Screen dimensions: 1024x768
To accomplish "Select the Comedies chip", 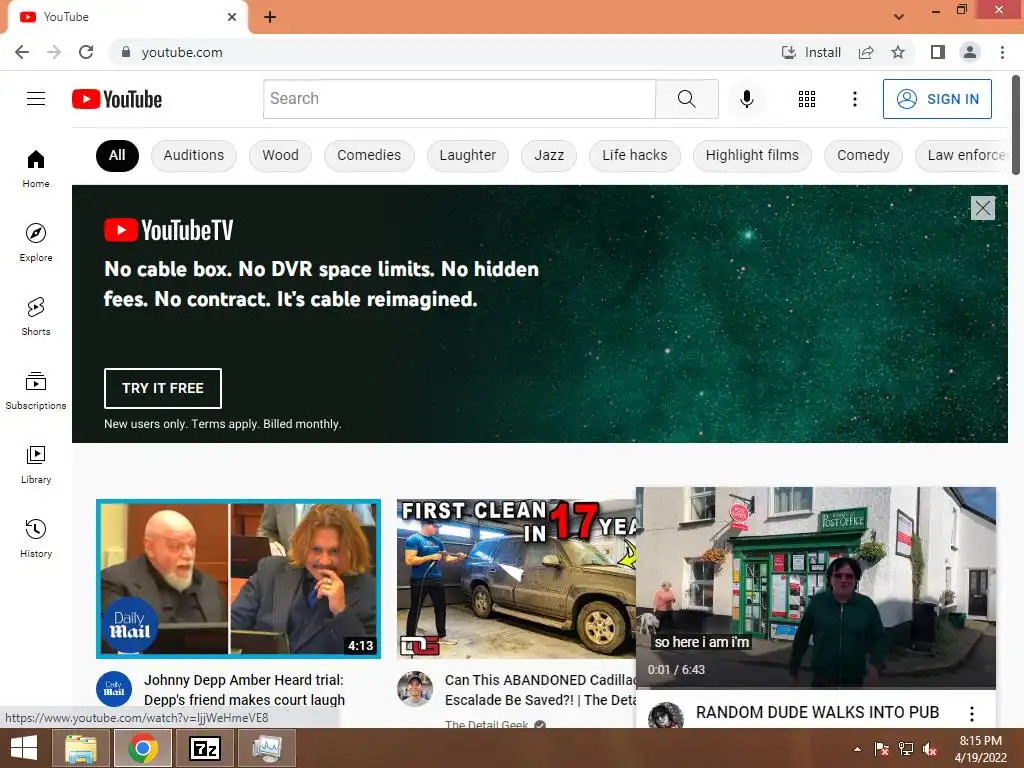I will 369,155.
